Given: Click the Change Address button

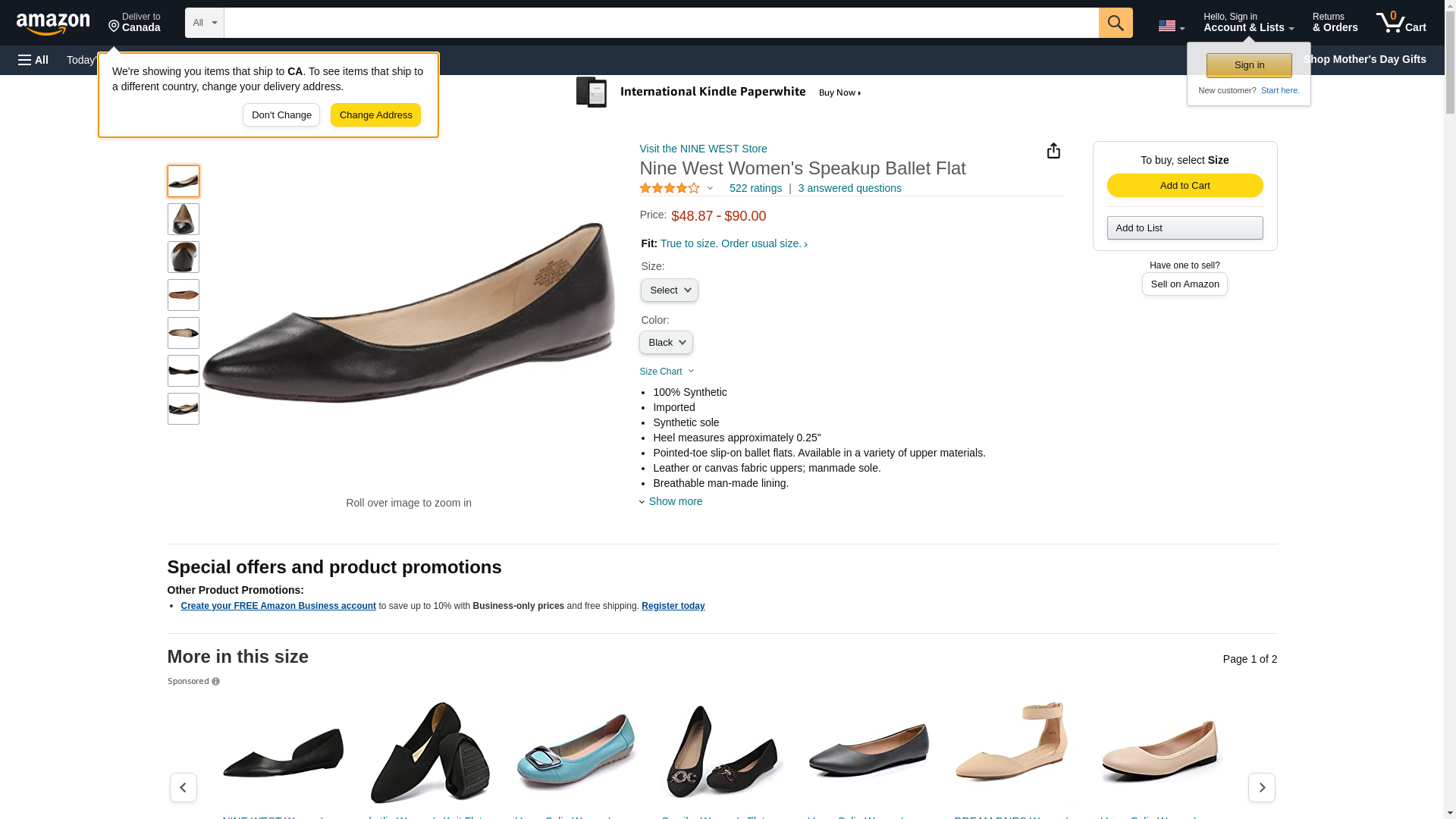Looking at the screenshot, I should 375,115.
